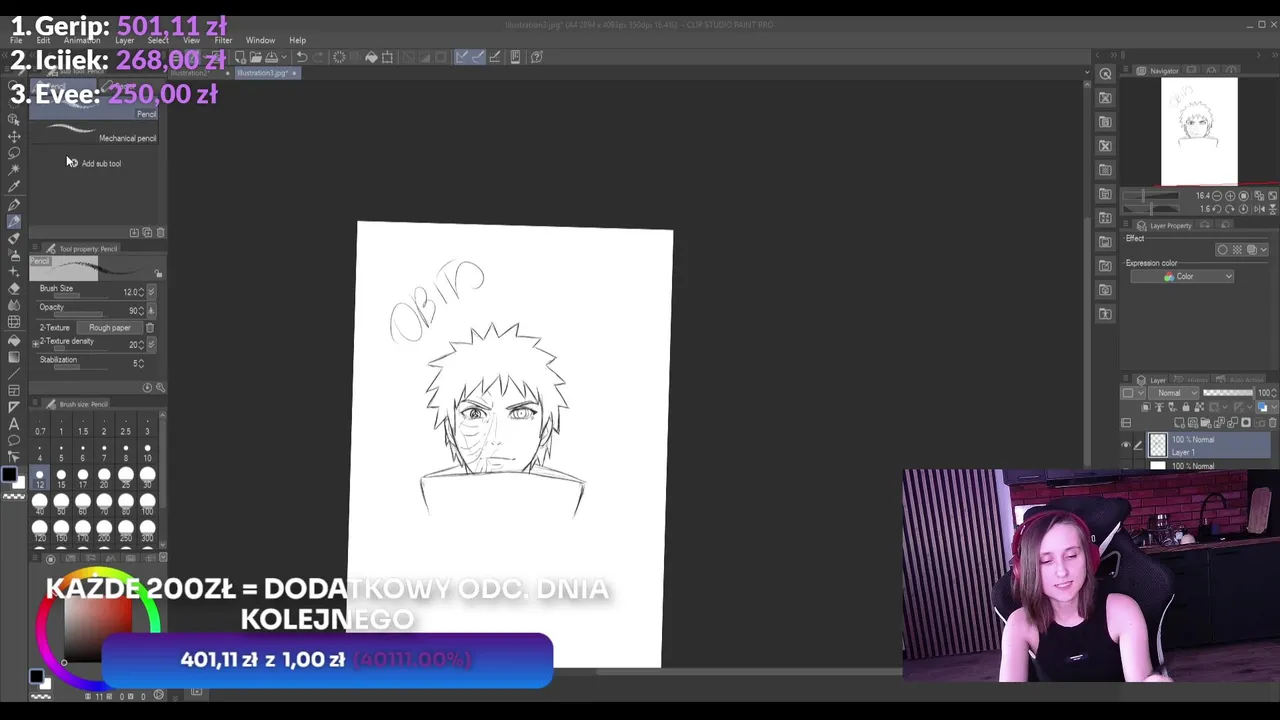Open the Filter menu
The width and height of the screenshot is (1280, 720).
[222, 41]
